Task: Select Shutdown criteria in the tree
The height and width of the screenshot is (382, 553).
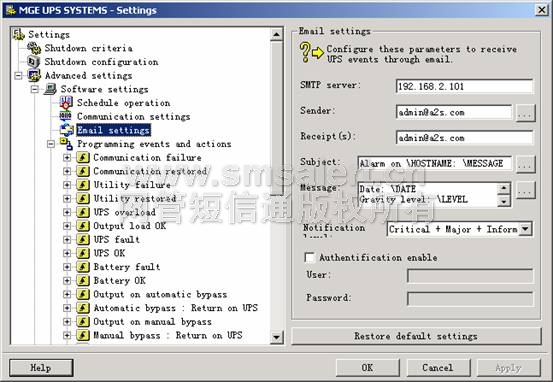Action: pos(89,48)
